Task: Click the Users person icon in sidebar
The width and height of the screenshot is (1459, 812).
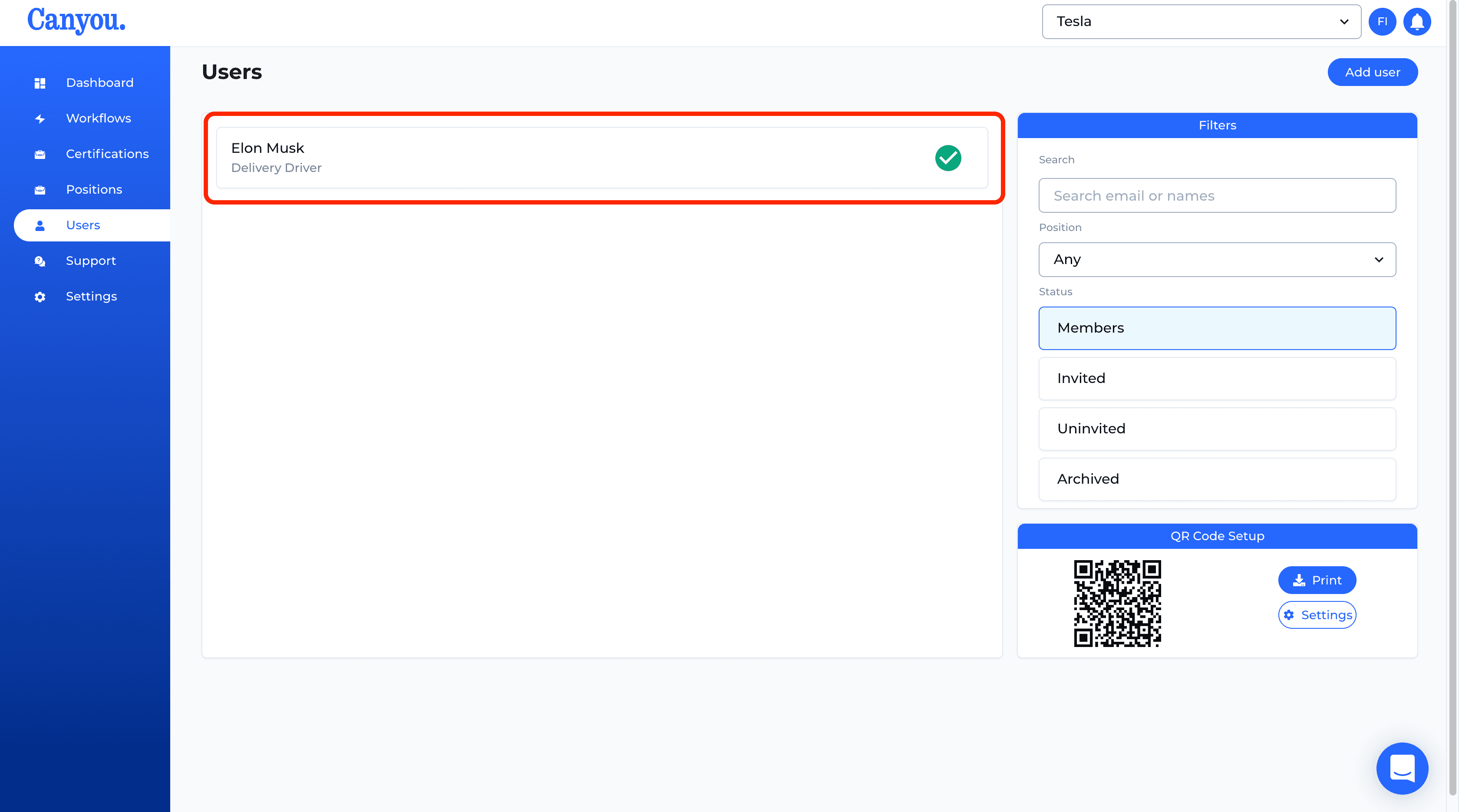Action: 40,226
